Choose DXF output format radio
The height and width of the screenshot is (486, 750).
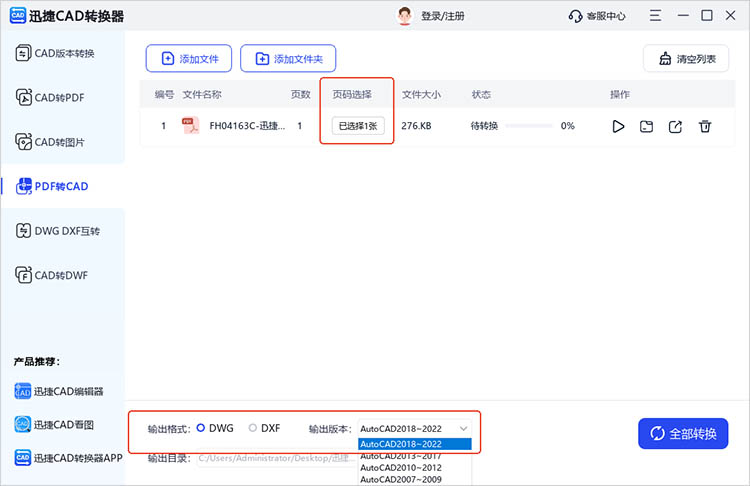point(253,428)
